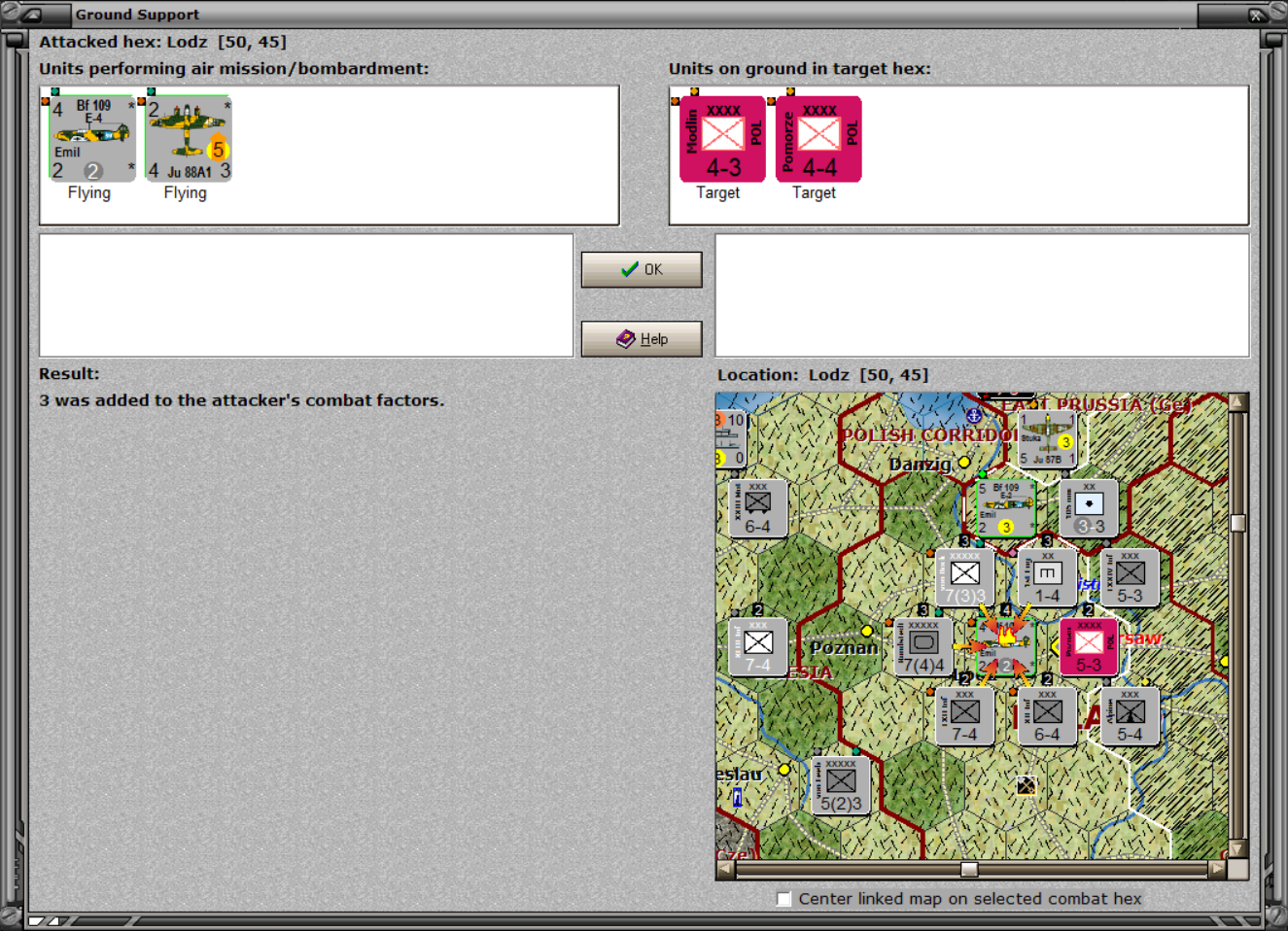Screen dimensions: 1288x931
Task: Click the LXII Inf 7-4 corps counter
Action: [964, 716]
